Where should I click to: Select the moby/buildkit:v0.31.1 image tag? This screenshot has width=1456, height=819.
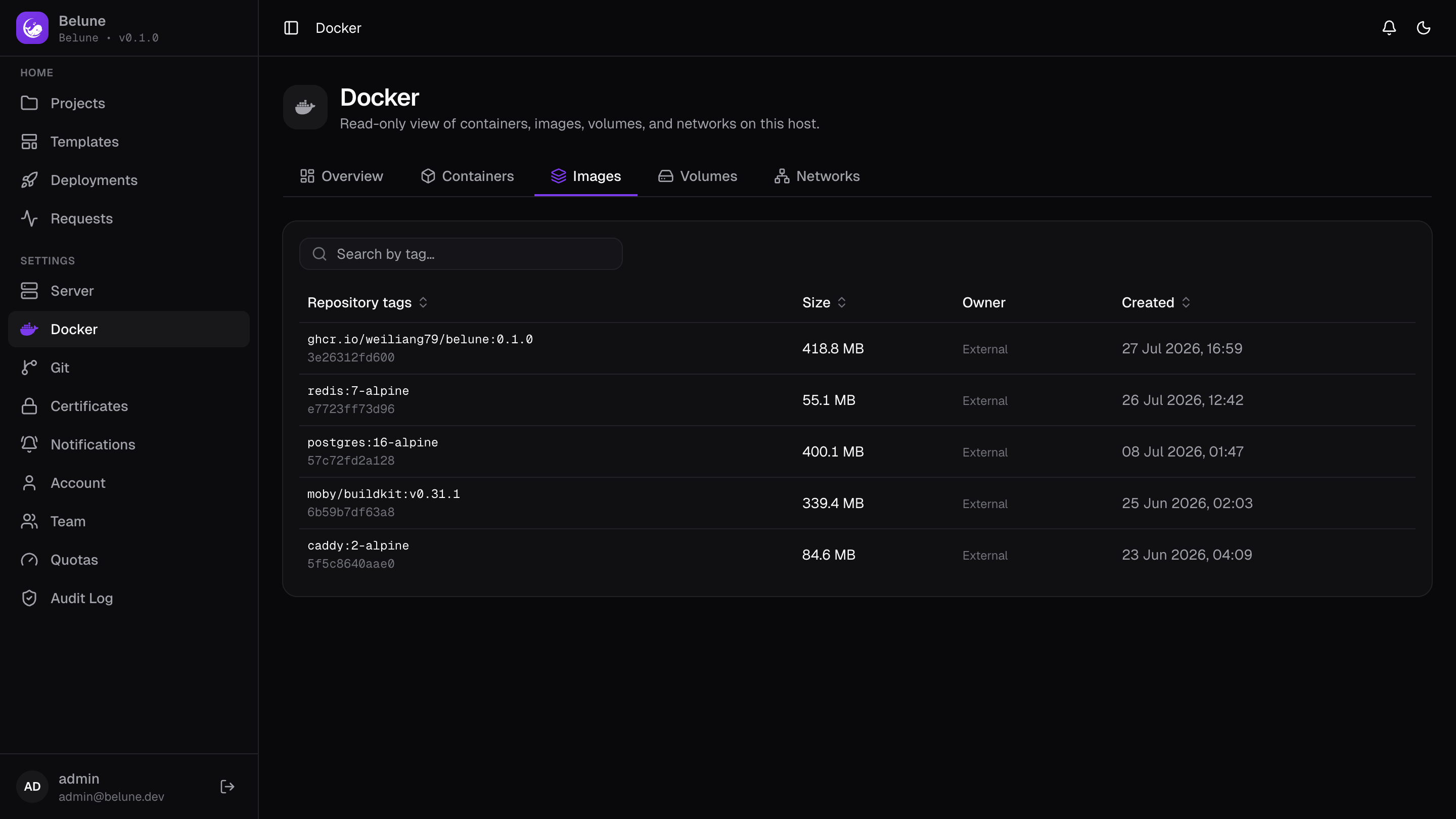click(383, 493)
